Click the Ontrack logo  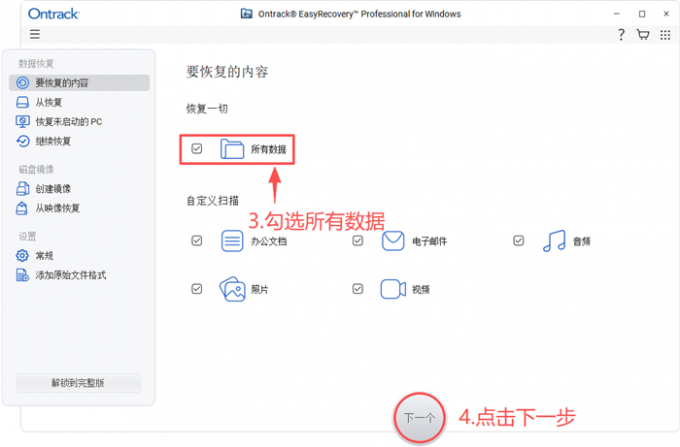[53, 14]
